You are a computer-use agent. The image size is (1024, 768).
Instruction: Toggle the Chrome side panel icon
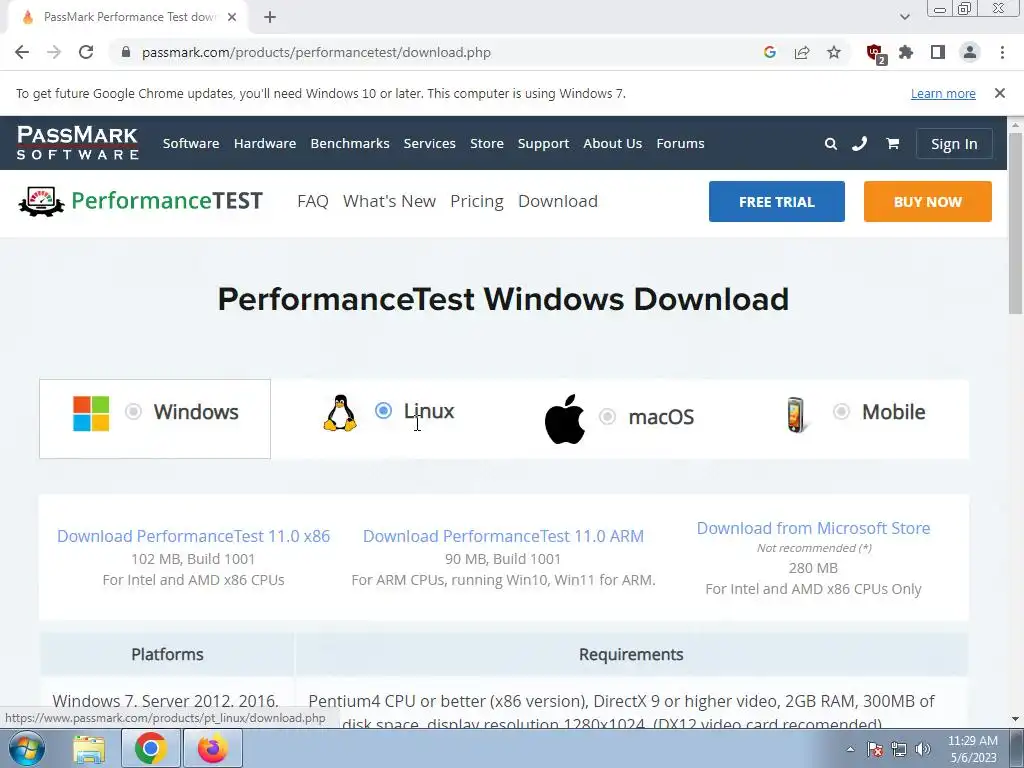938,52
